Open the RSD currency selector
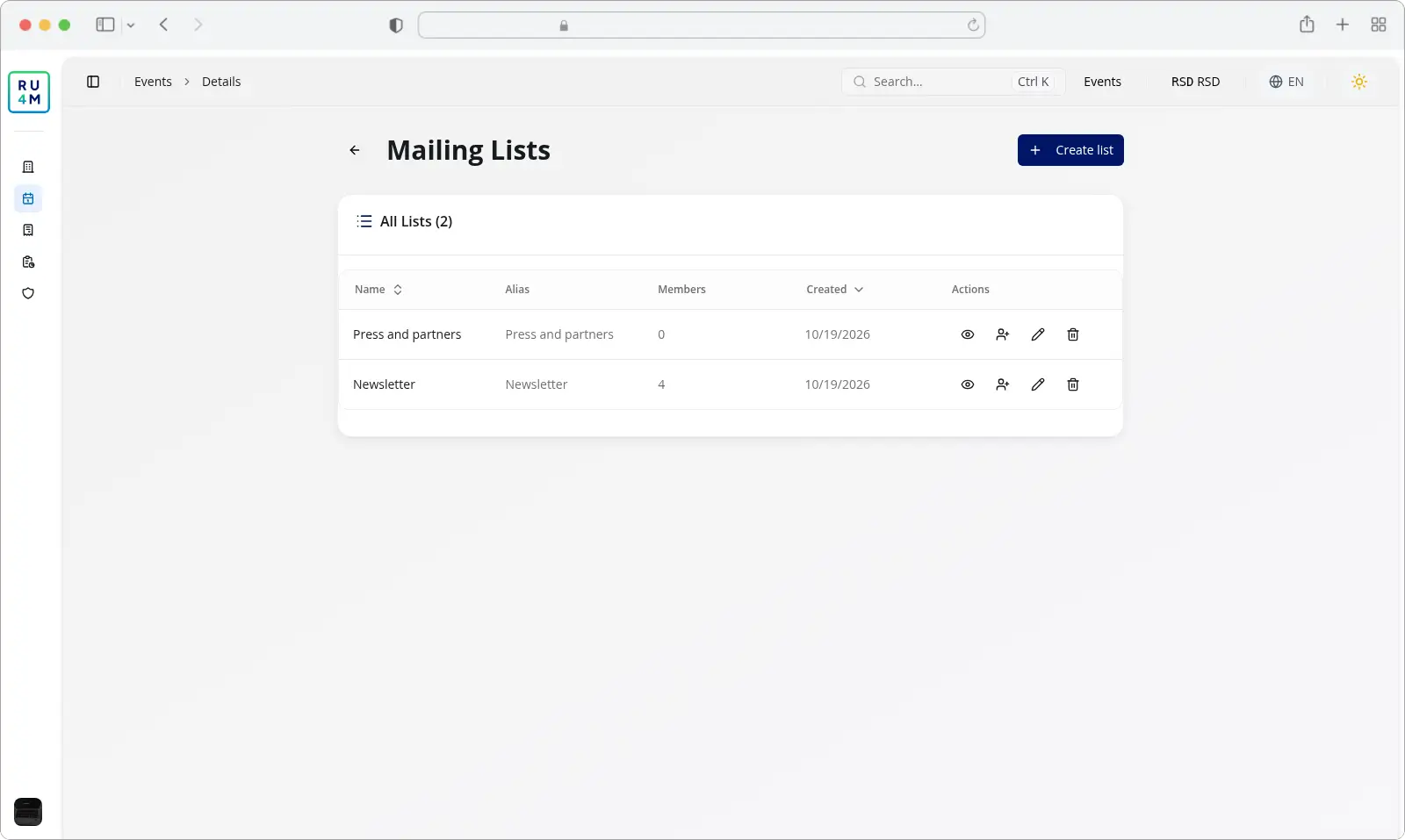Viewport: 1405px width, 840px height. tap(1195, 82)
